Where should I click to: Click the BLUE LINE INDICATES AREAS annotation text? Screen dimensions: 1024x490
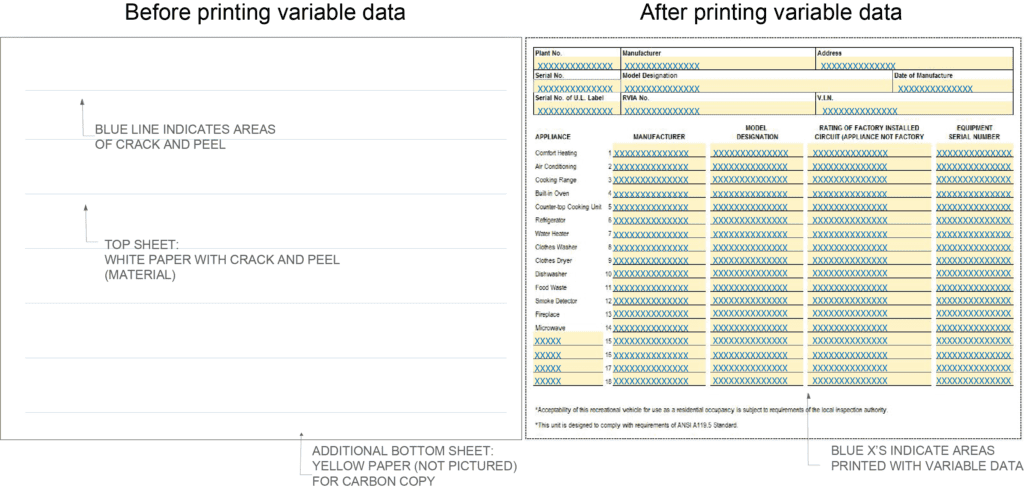tap(185, 136)
